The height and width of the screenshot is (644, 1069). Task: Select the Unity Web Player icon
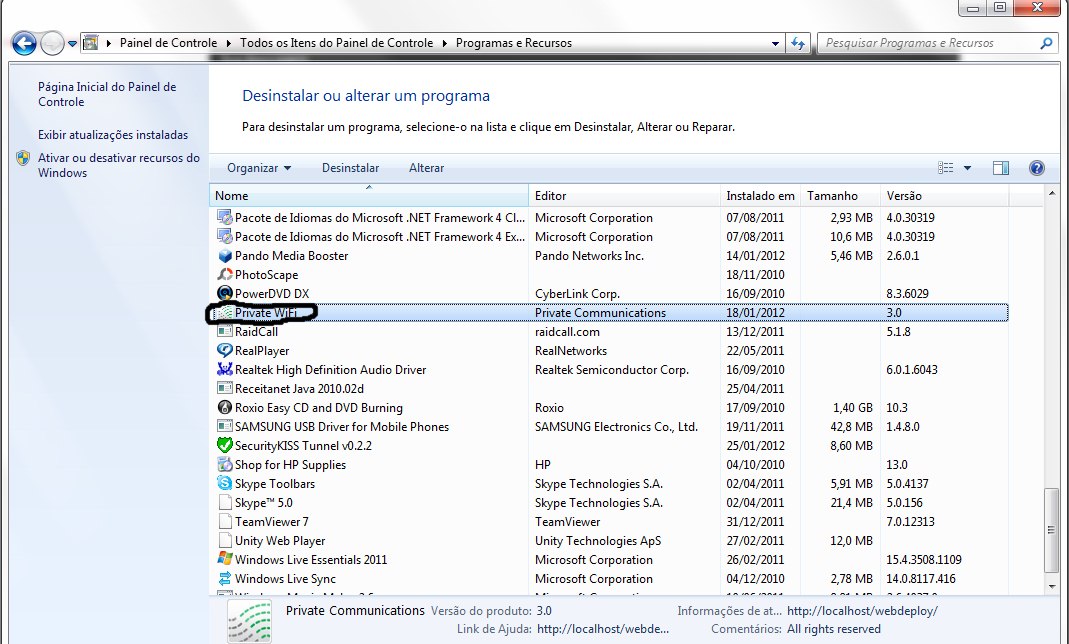tap(224, 540)
